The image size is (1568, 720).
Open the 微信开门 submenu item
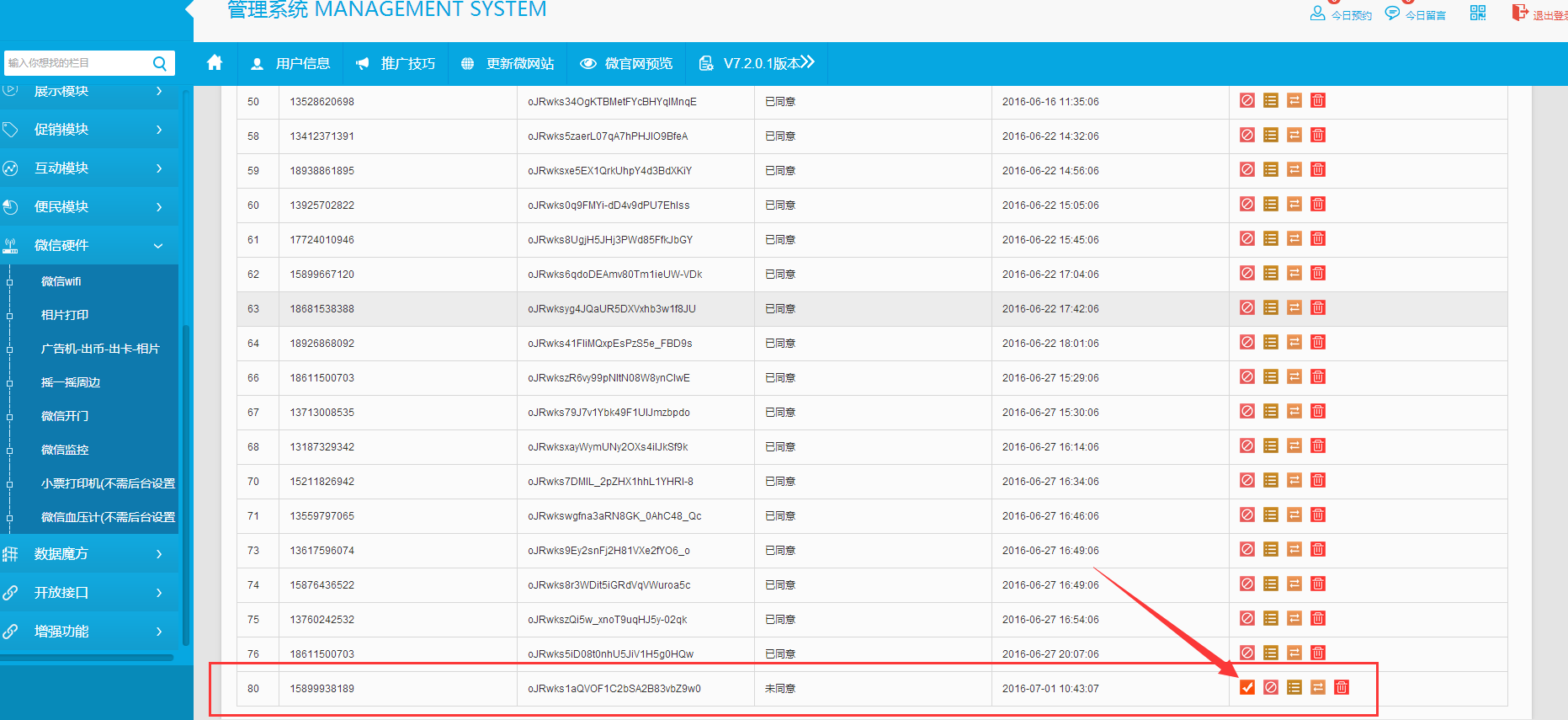tap(65, 416)
